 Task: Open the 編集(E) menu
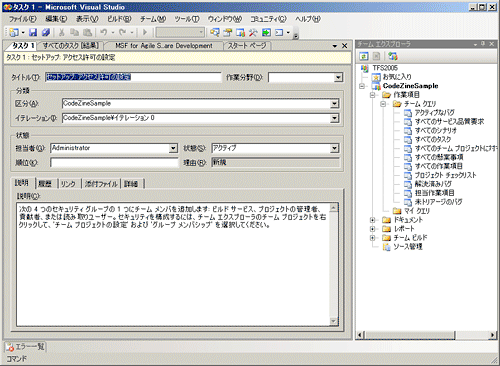click(56, 19)
